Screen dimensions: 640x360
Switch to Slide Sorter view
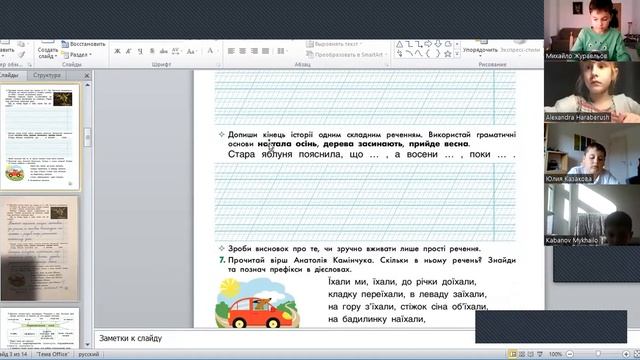click(522, 354)
